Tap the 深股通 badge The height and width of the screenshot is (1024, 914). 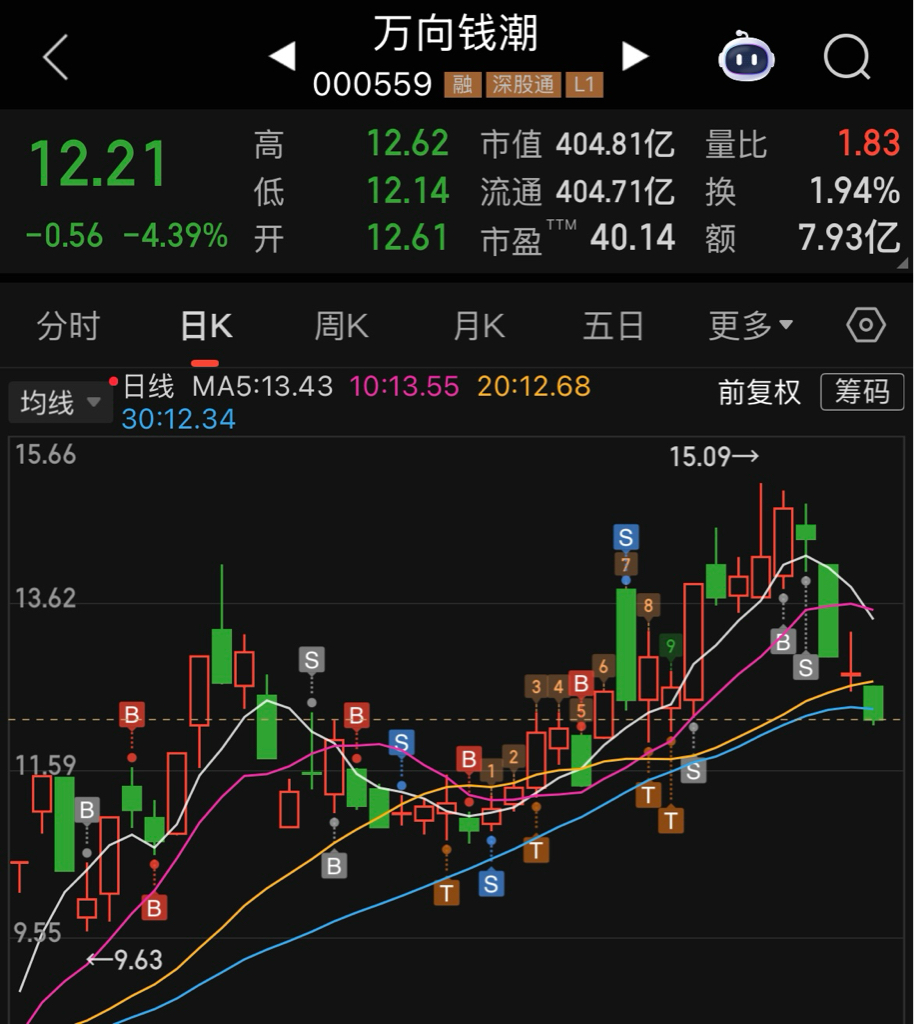523,84
